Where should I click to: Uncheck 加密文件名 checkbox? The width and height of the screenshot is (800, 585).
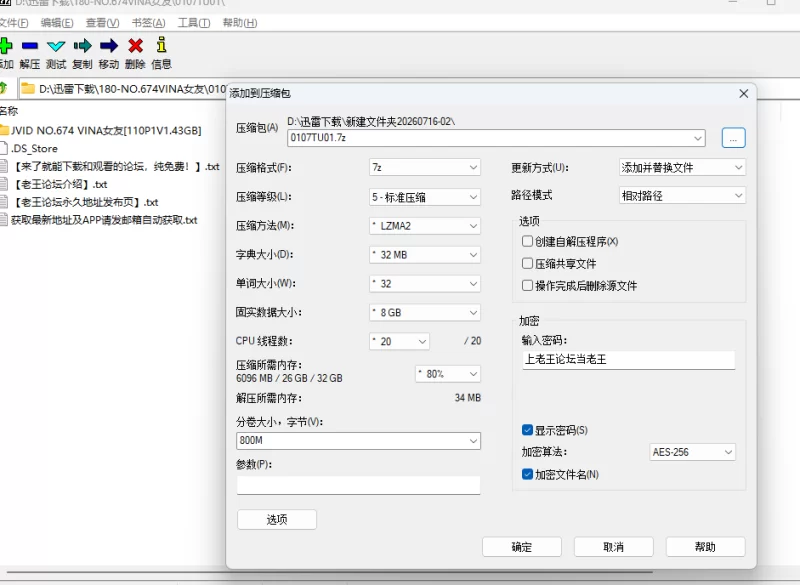click(528, 474)
